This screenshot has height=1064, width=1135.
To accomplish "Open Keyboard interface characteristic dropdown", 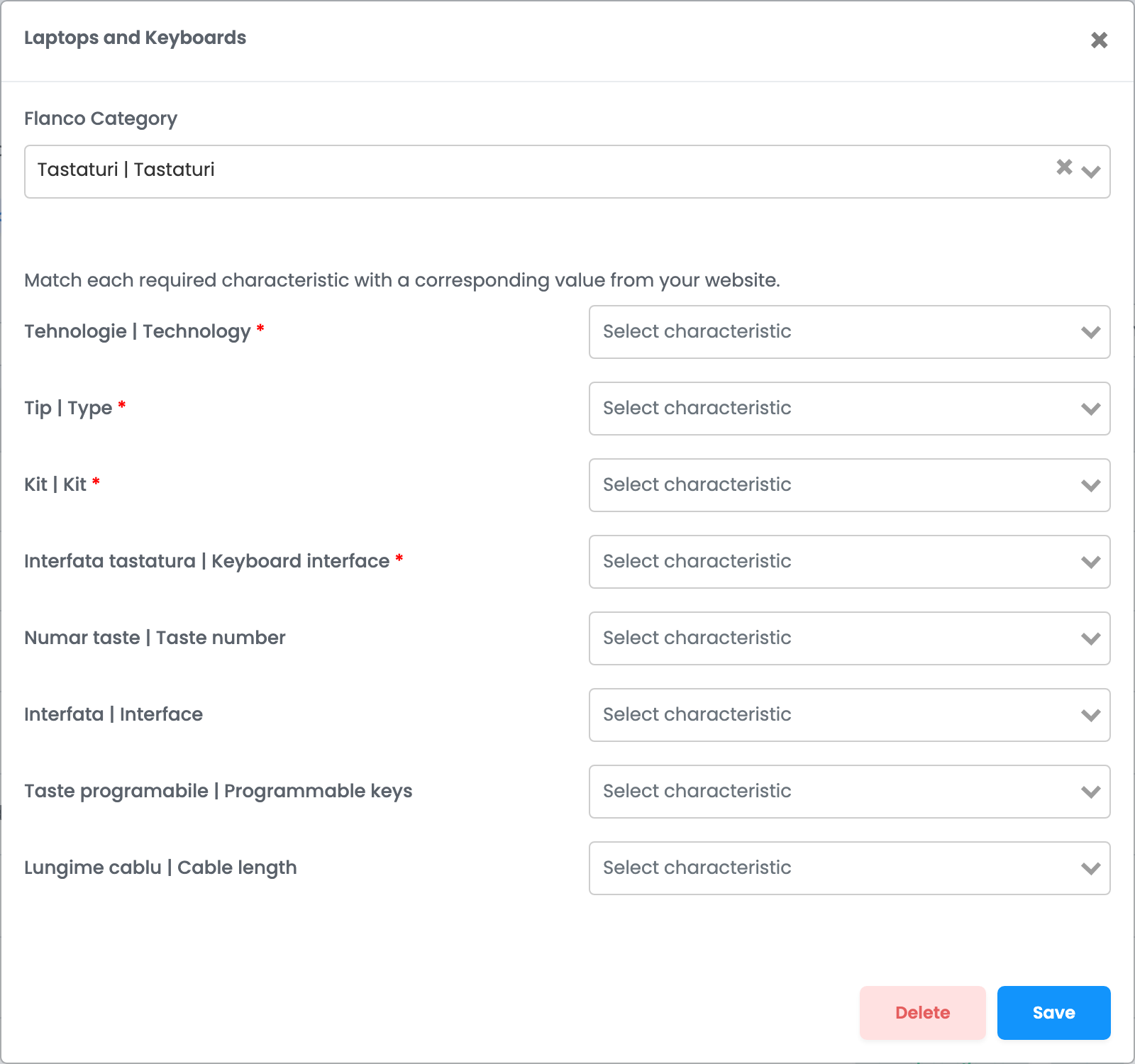I will pos(849,562).
